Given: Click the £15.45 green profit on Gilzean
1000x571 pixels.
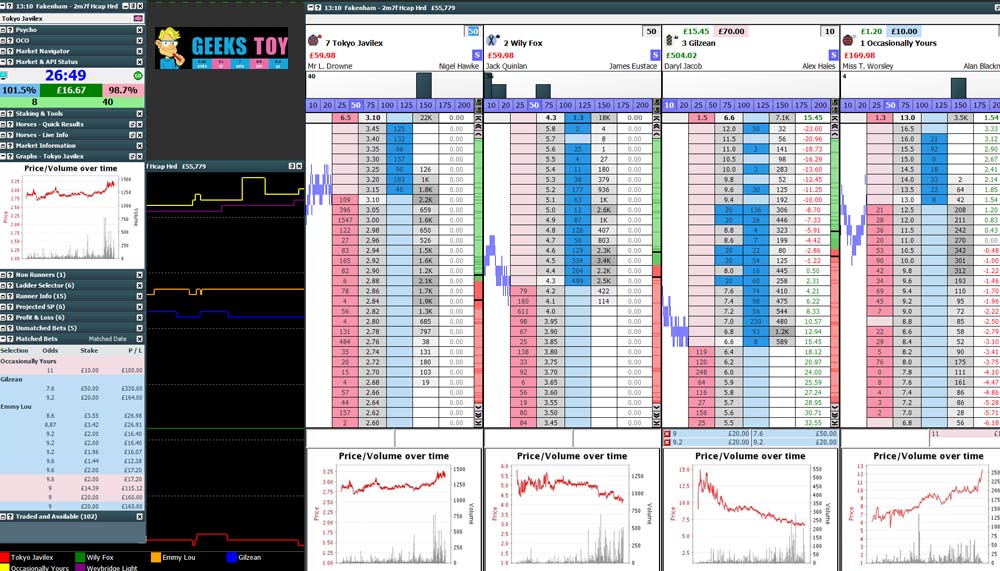Looking at the screenshot, I should click(696, 31).
